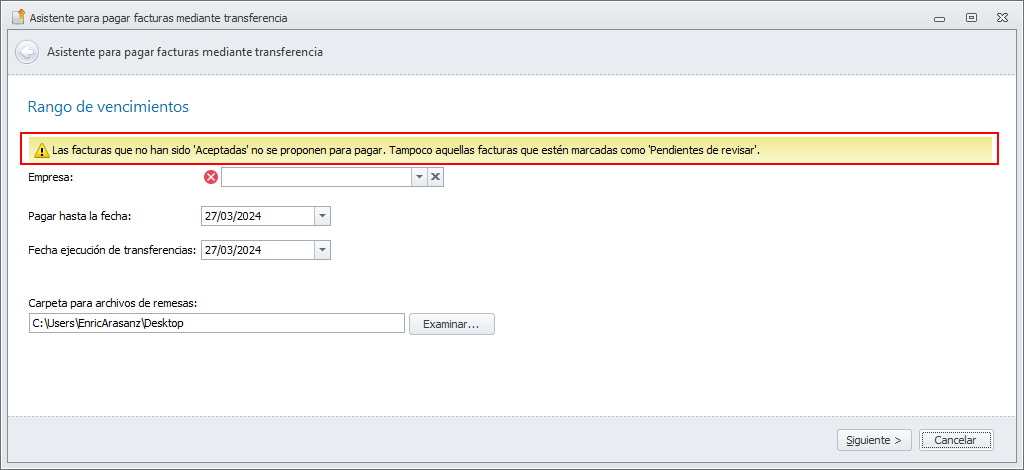Image resolution: width=1024 pixels, height=470 pixels.
Task: Click inside the Empresa text field
Action: tap(316, 177)
